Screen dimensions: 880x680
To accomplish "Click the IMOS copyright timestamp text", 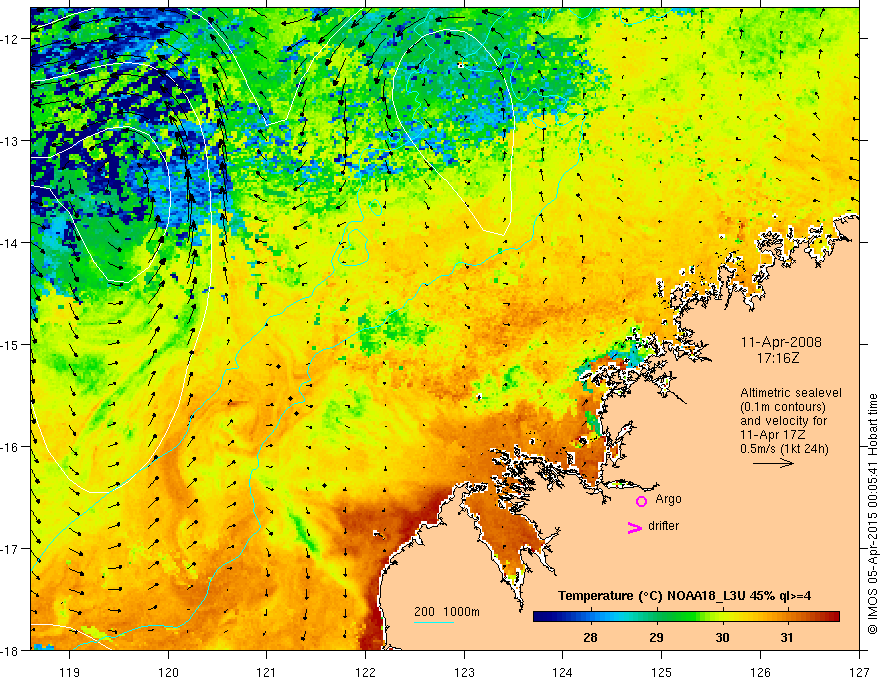I will pyautogui.click(x=873, y=515).
